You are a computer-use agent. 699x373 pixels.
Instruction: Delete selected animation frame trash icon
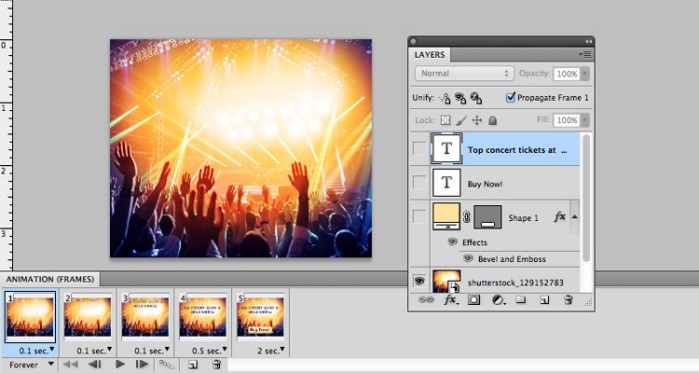[217, 365]
